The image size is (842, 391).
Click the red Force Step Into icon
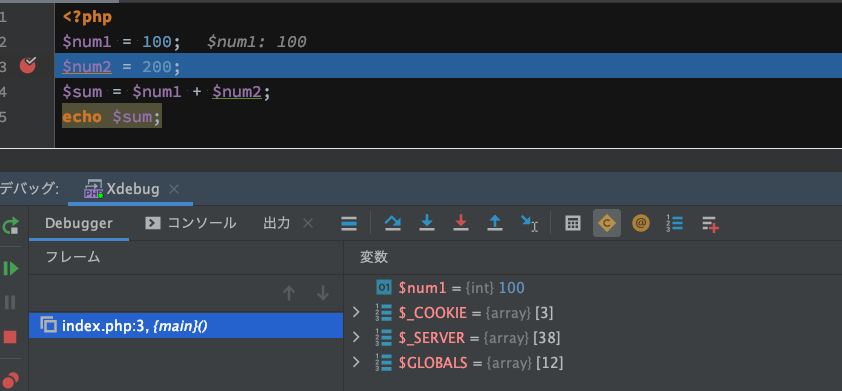click(461, 223)
